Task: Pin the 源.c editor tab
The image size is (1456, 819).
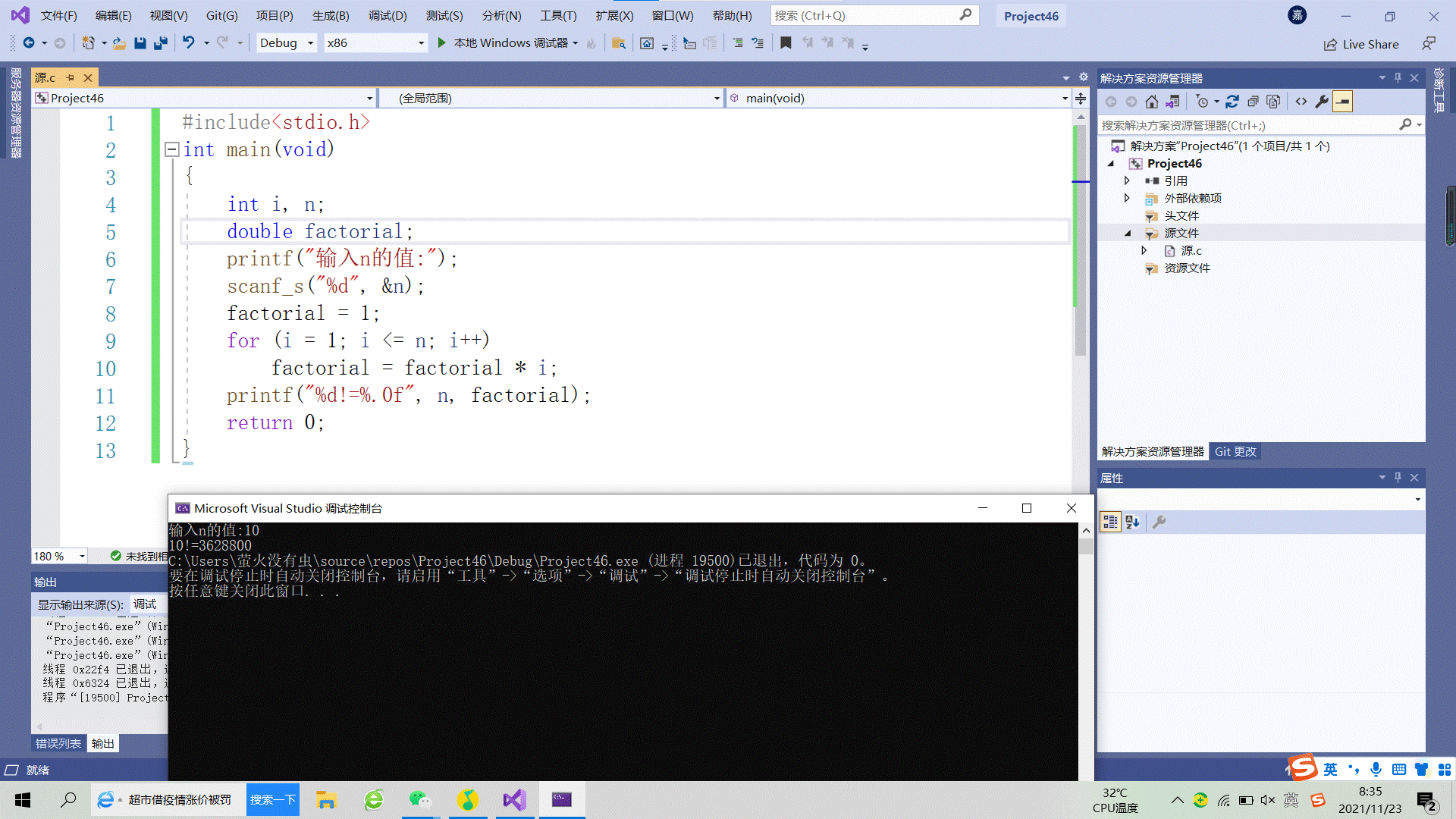Action: pyautogui.click(x=70, y=77)
